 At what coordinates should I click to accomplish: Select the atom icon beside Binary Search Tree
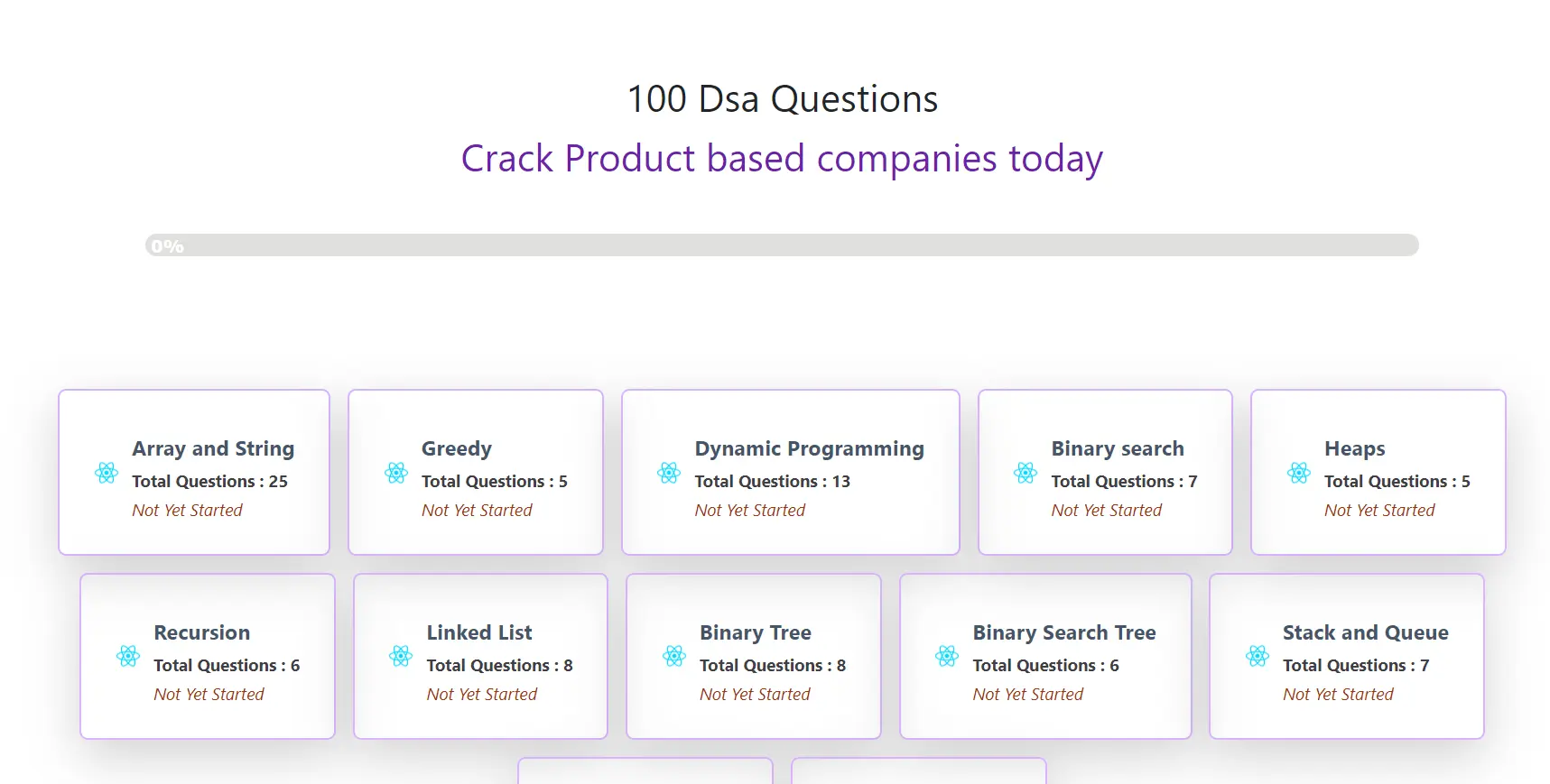pyautogui.click(x=947, y=657)
